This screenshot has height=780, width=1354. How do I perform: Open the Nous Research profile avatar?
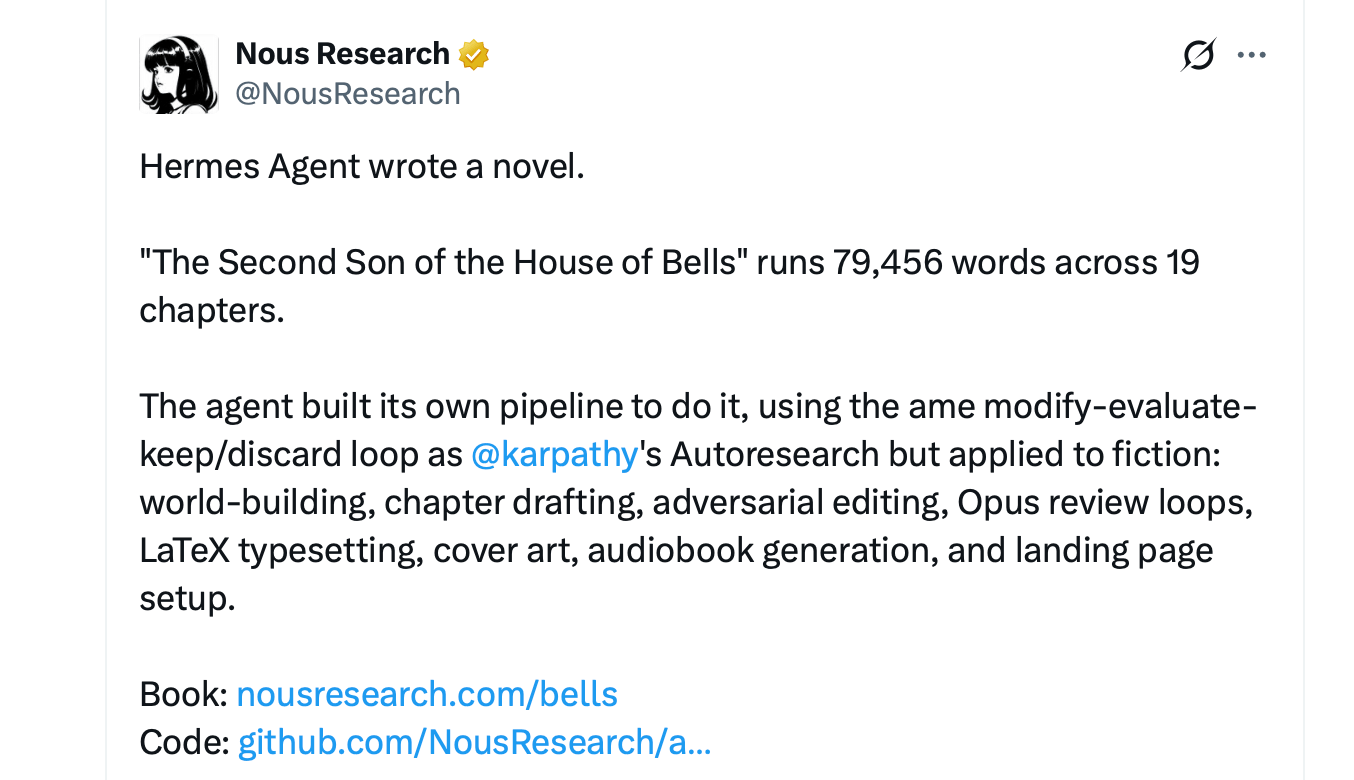(179, 74)
